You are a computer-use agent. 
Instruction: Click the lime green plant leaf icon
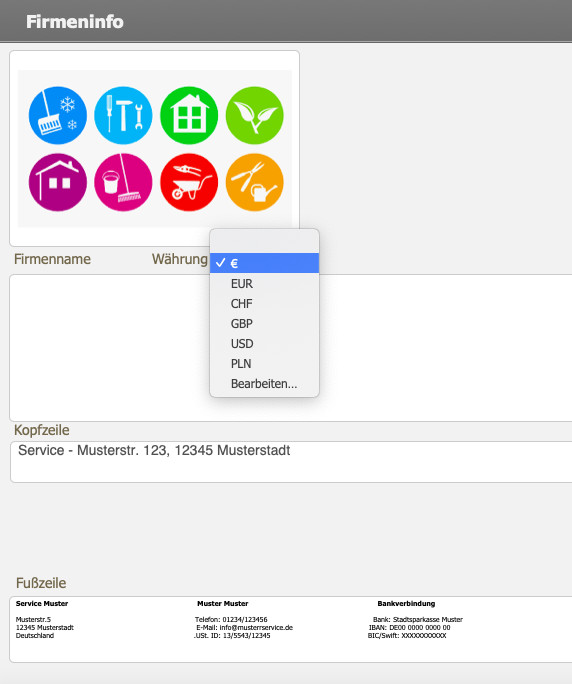(x=255, y=115)
